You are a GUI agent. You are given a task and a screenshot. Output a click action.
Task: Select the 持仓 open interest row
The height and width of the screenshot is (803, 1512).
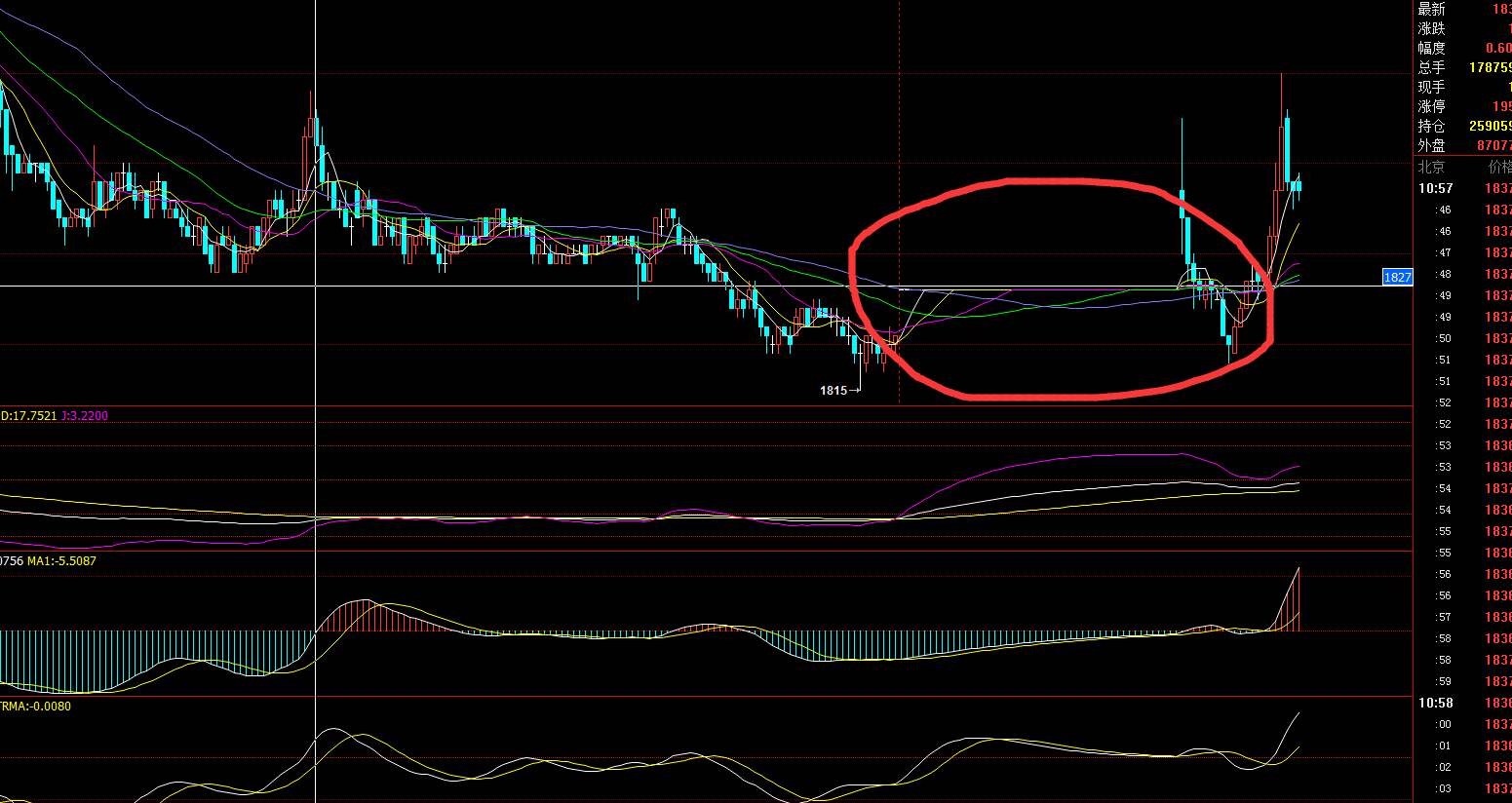point(1462,126)
